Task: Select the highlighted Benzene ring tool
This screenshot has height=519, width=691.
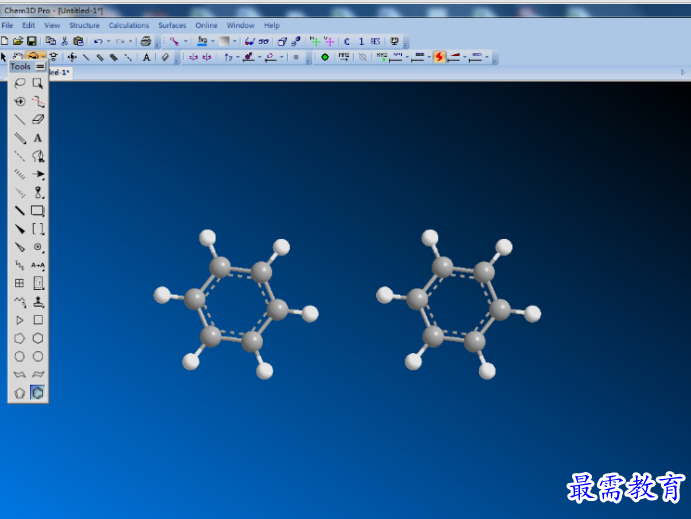Action: tap(38, 393)
